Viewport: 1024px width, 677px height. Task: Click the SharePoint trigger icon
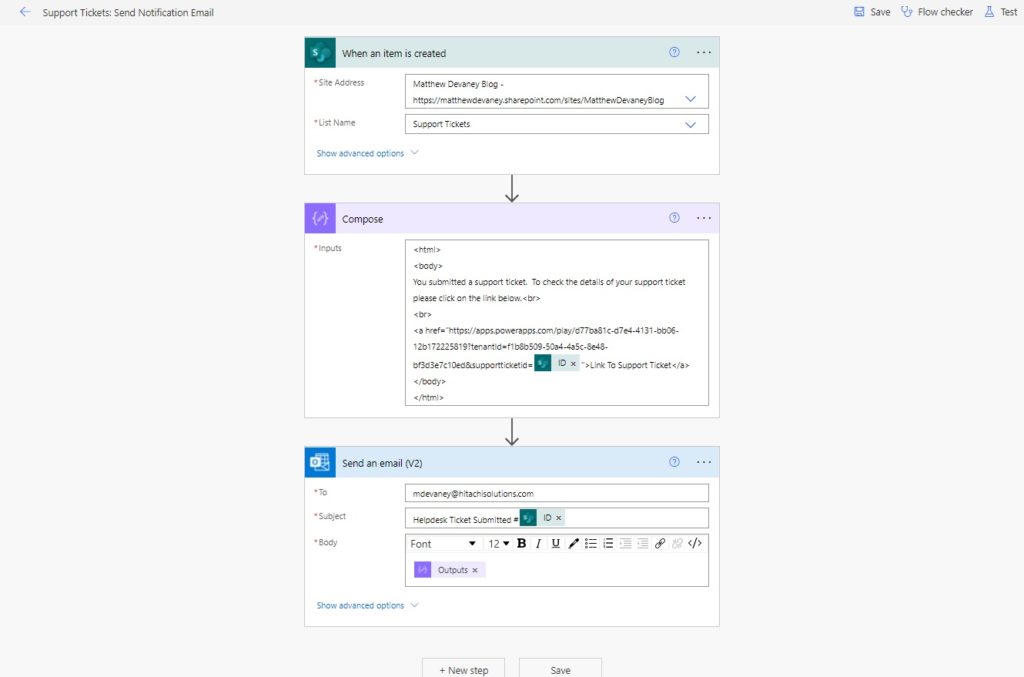tap(320, 53)
